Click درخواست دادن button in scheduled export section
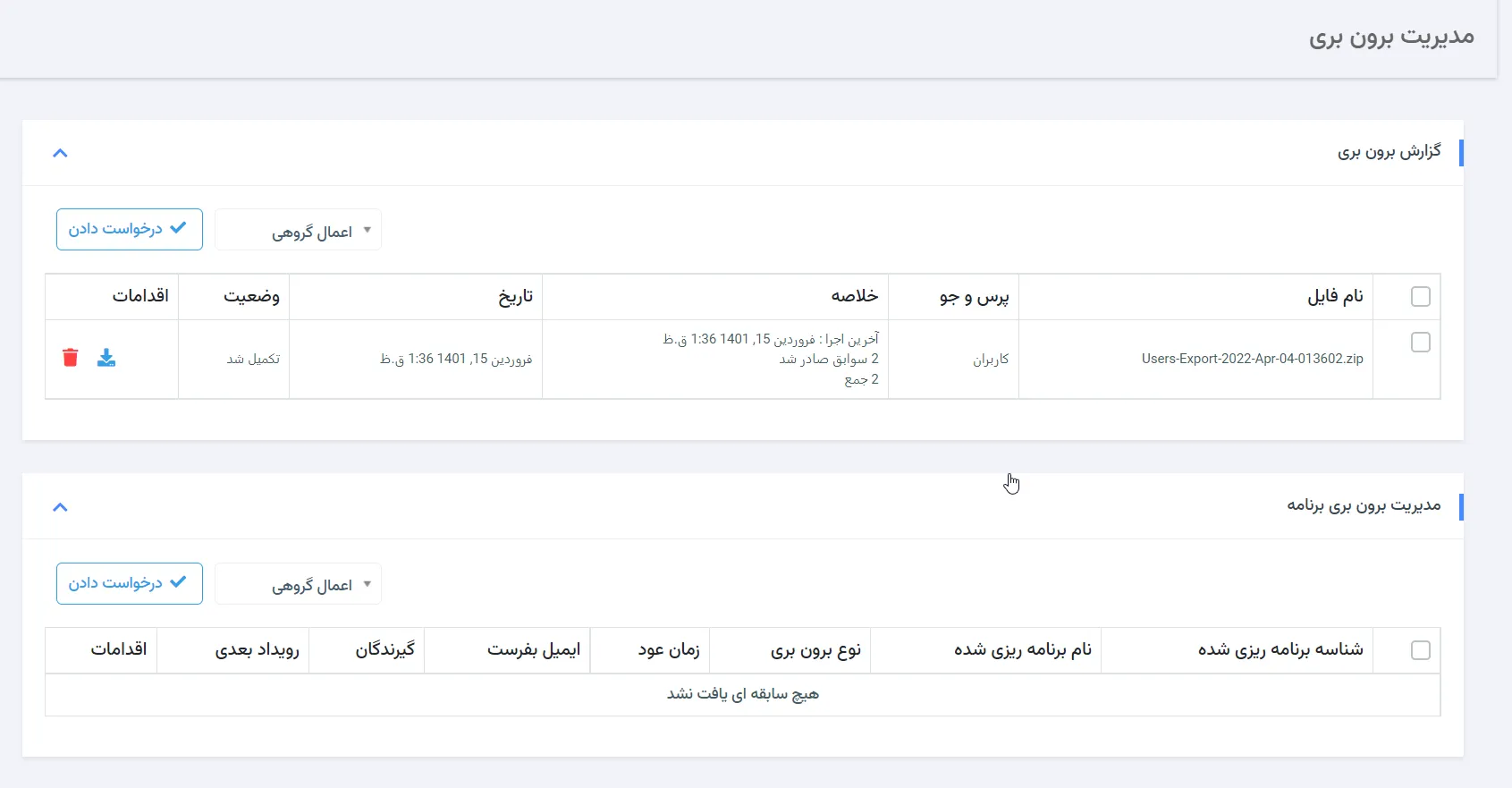Viewport: 1512px width, 788px height. click(130, 583)
